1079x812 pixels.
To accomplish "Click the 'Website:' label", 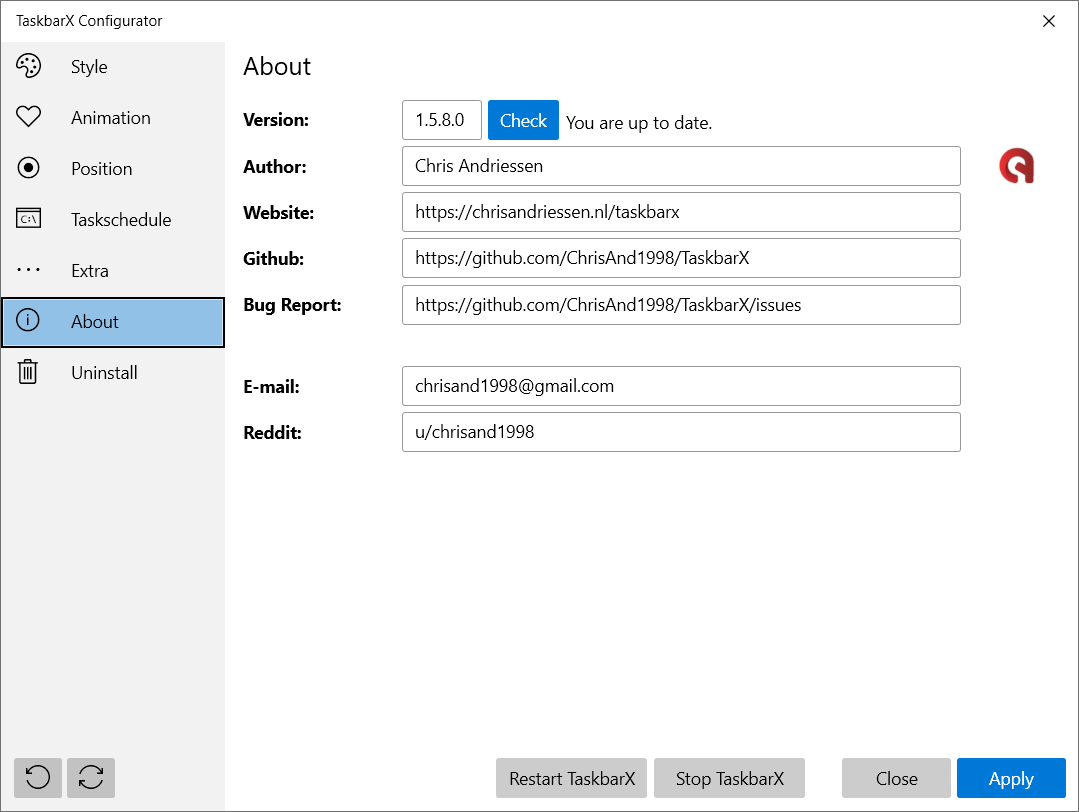I will pos(279,213).
